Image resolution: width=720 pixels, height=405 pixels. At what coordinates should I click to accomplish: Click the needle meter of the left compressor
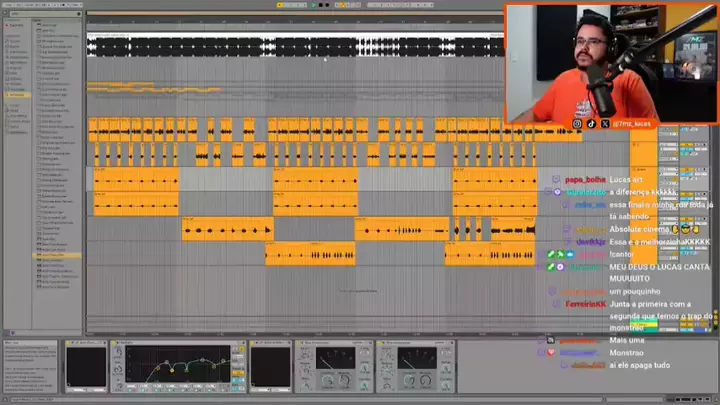[x=333, y=360]
